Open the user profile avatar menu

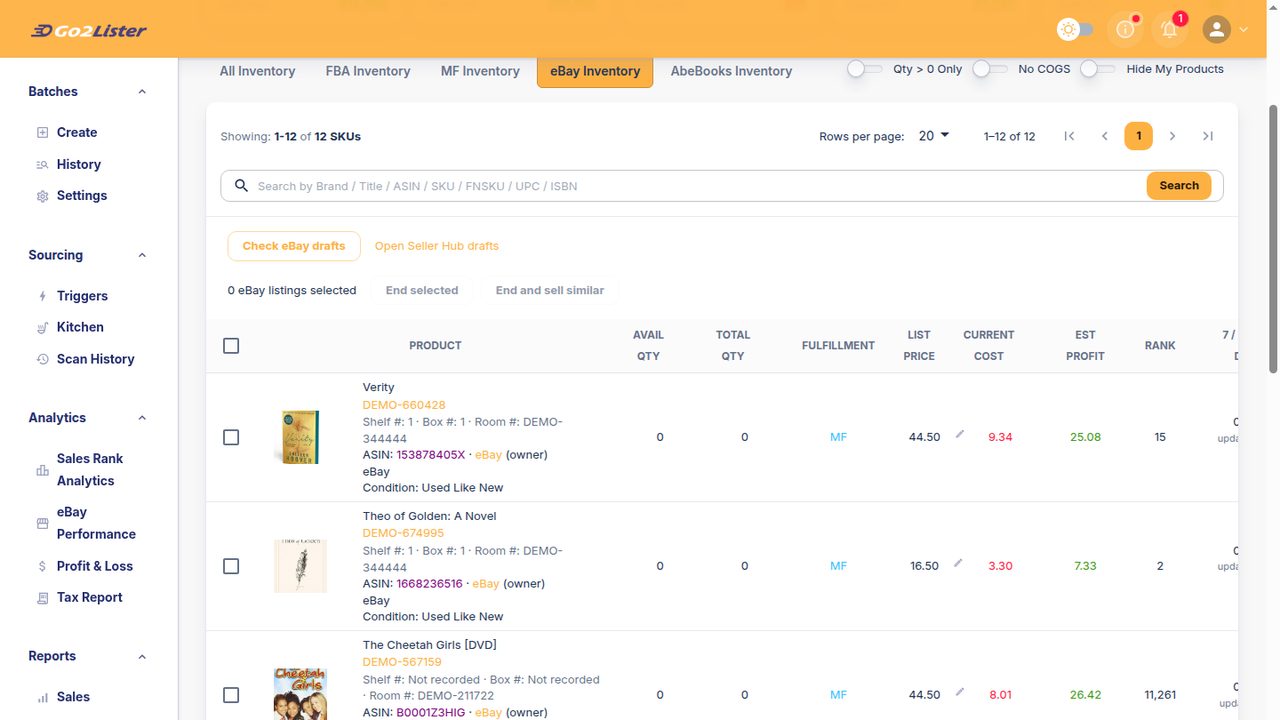[x=1216, y=30]
